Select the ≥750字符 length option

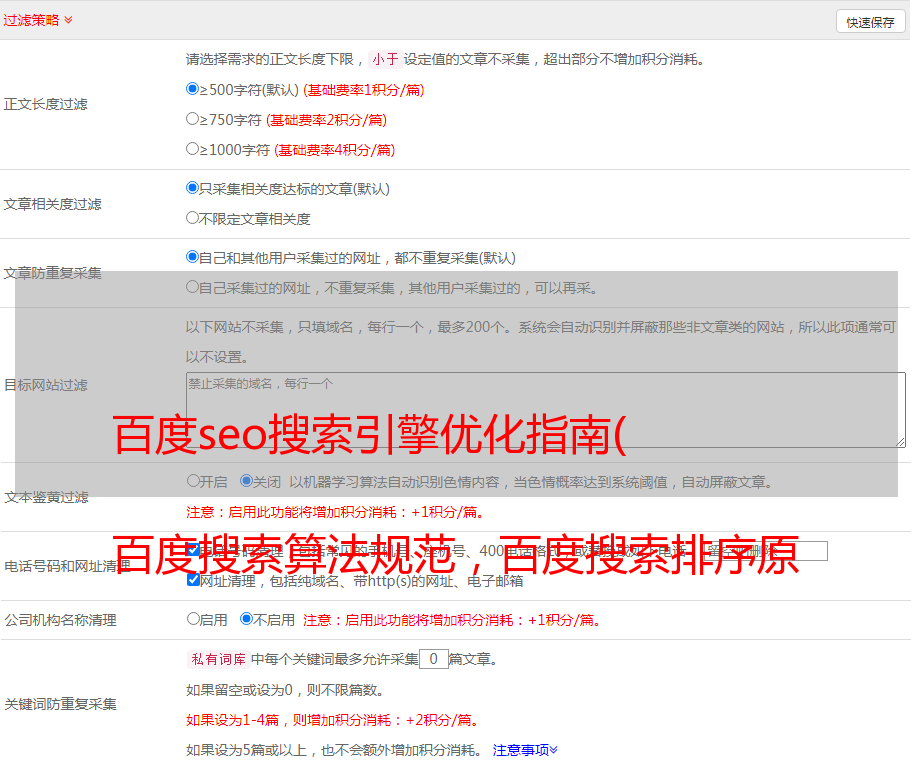pyautogui.click(x=193, y=119)
